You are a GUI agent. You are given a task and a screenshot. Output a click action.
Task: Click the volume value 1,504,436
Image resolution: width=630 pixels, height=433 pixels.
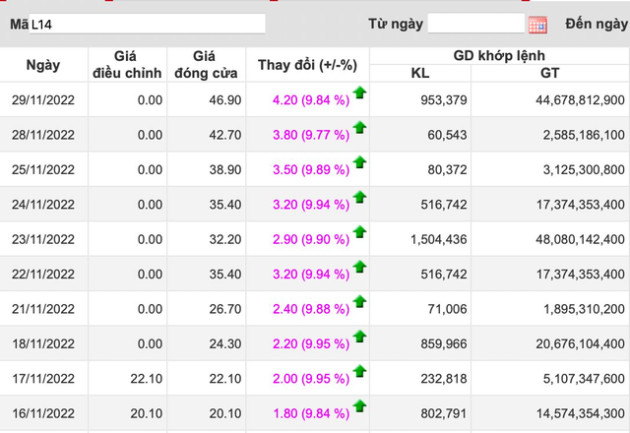click(x=438, y=239)
